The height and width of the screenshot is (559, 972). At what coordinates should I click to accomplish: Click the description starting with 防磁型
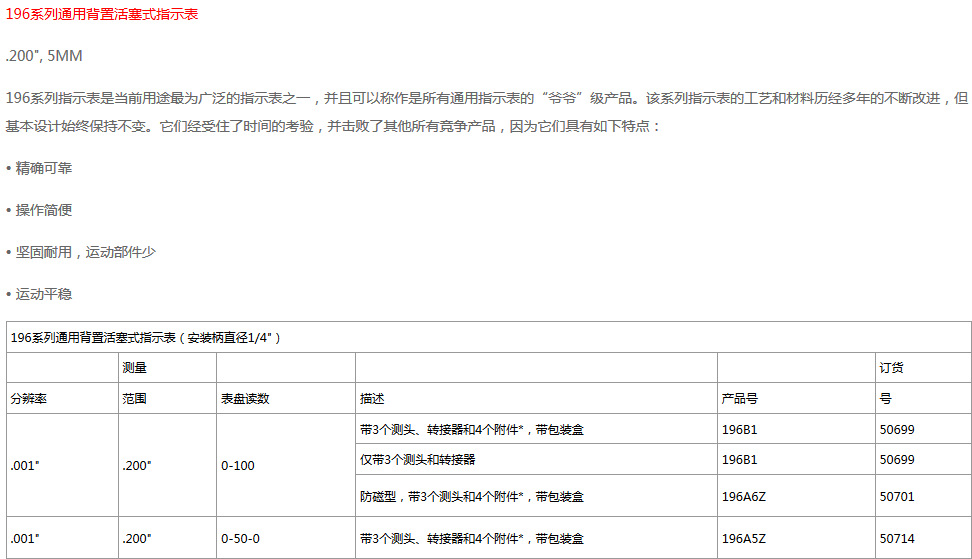coord(472,496)
